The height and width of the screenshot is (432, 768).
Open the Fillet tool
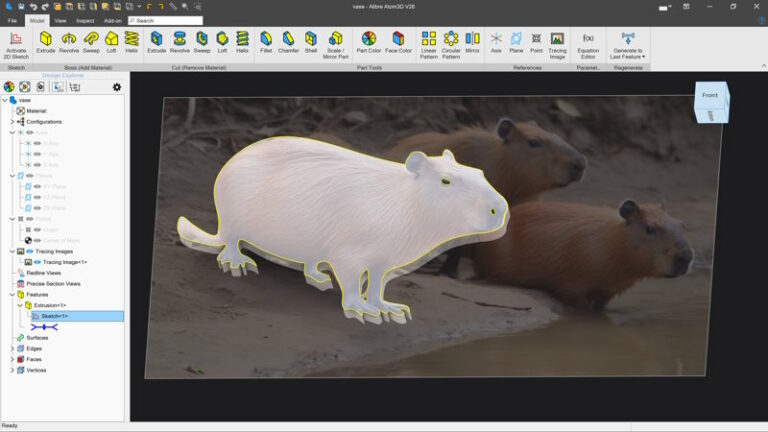[266, 43]
